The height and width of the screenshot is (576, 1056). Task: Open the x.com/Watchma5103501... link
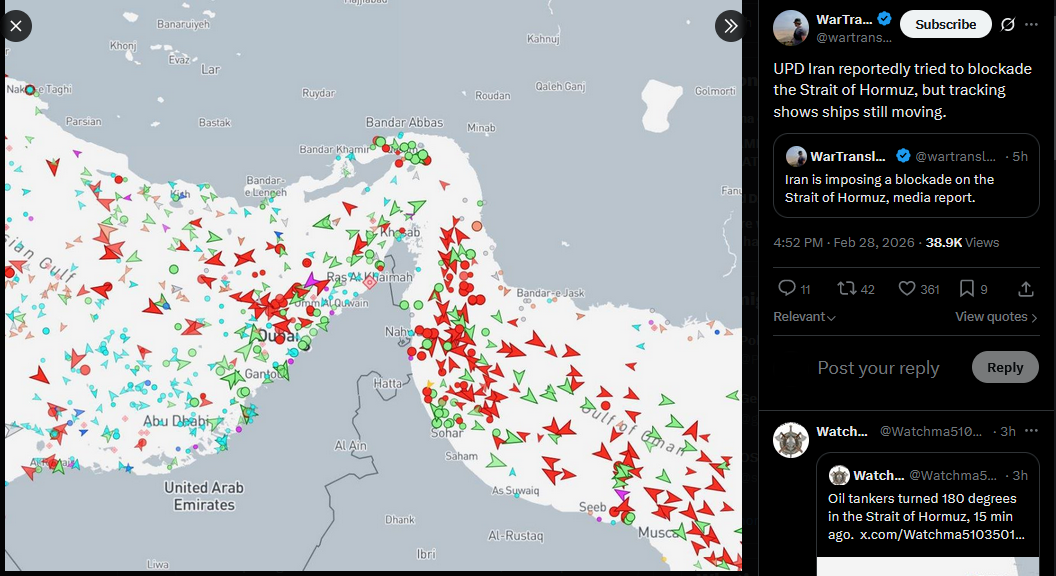point(942,534)
